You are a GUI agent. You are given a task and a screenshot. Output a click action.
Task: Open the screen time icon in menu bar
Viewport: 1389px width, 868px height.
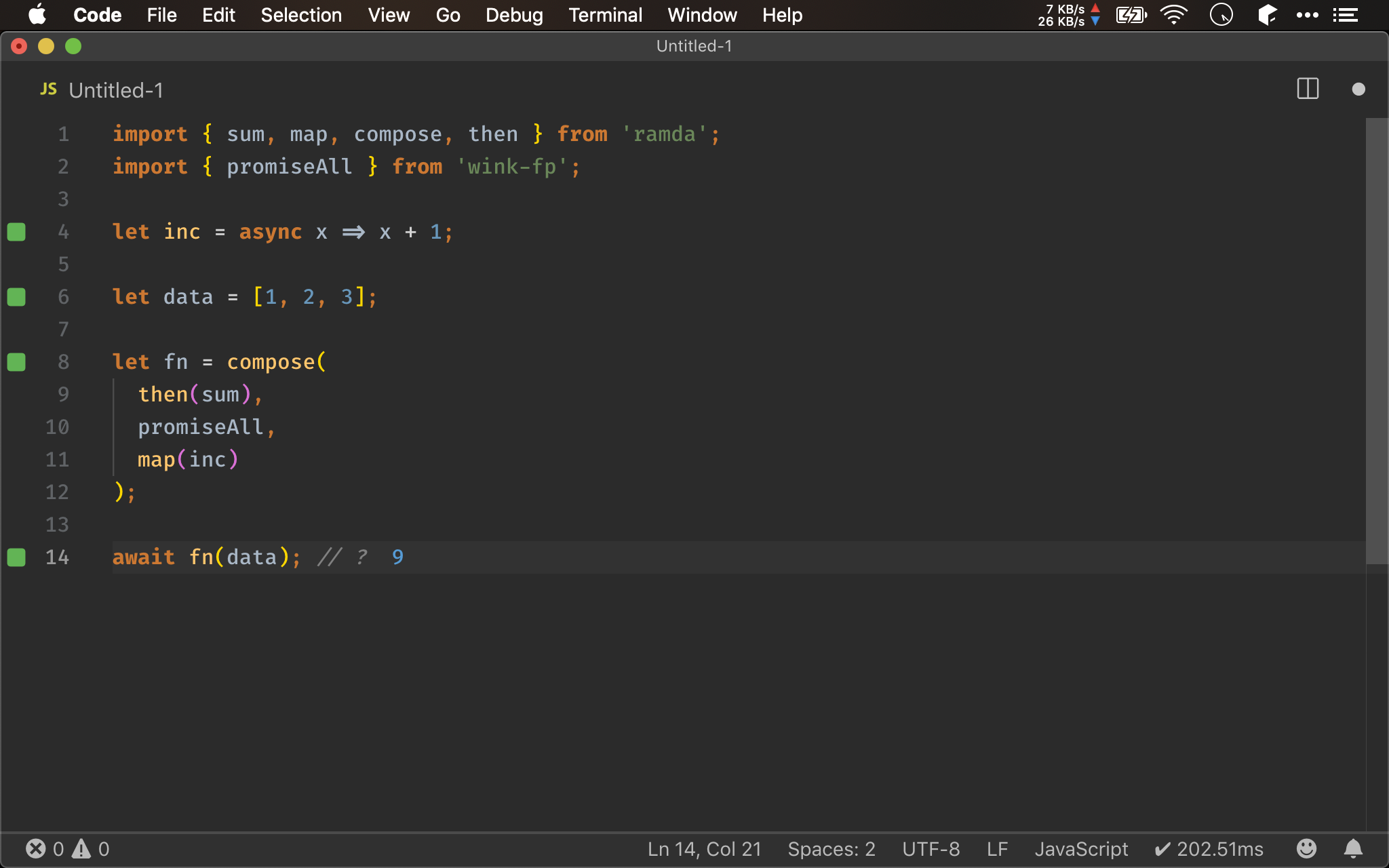(1225, 15)
